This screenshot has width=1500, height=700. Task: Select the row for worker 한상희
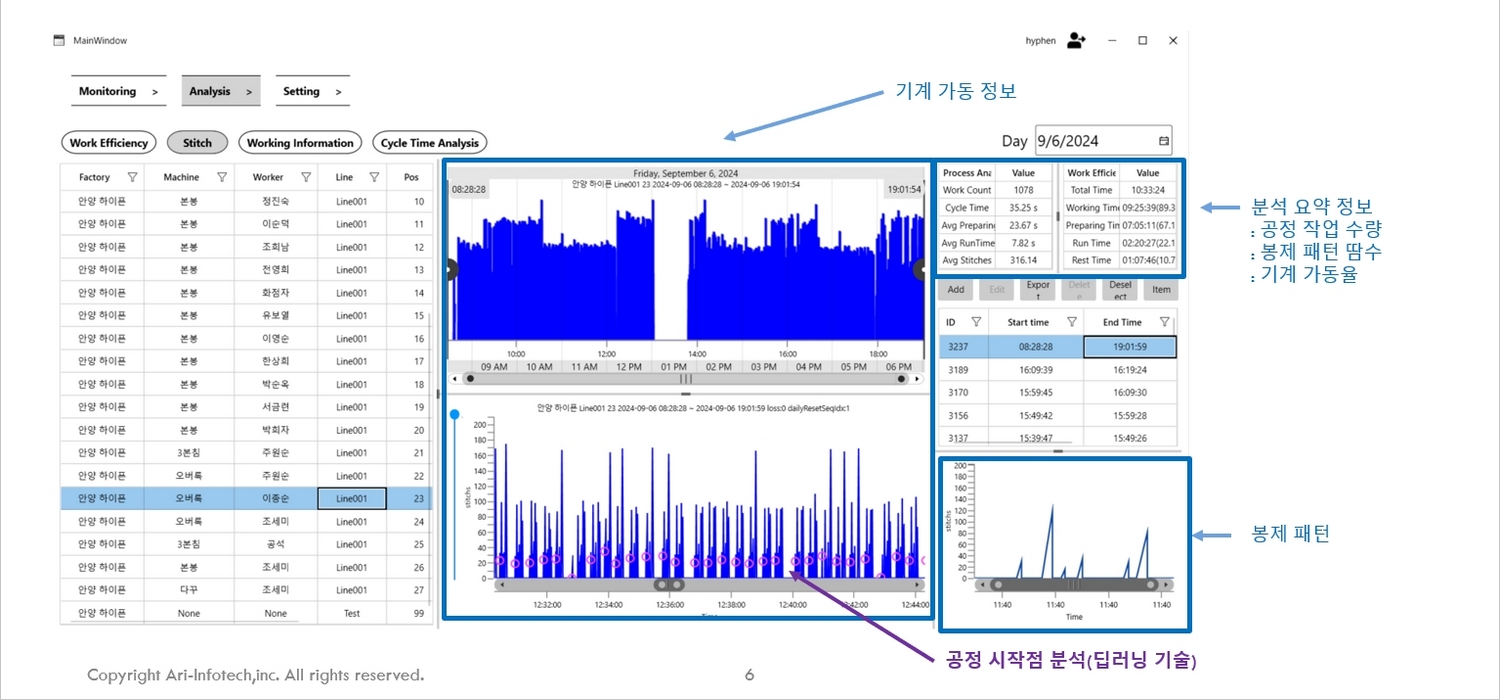246,361
